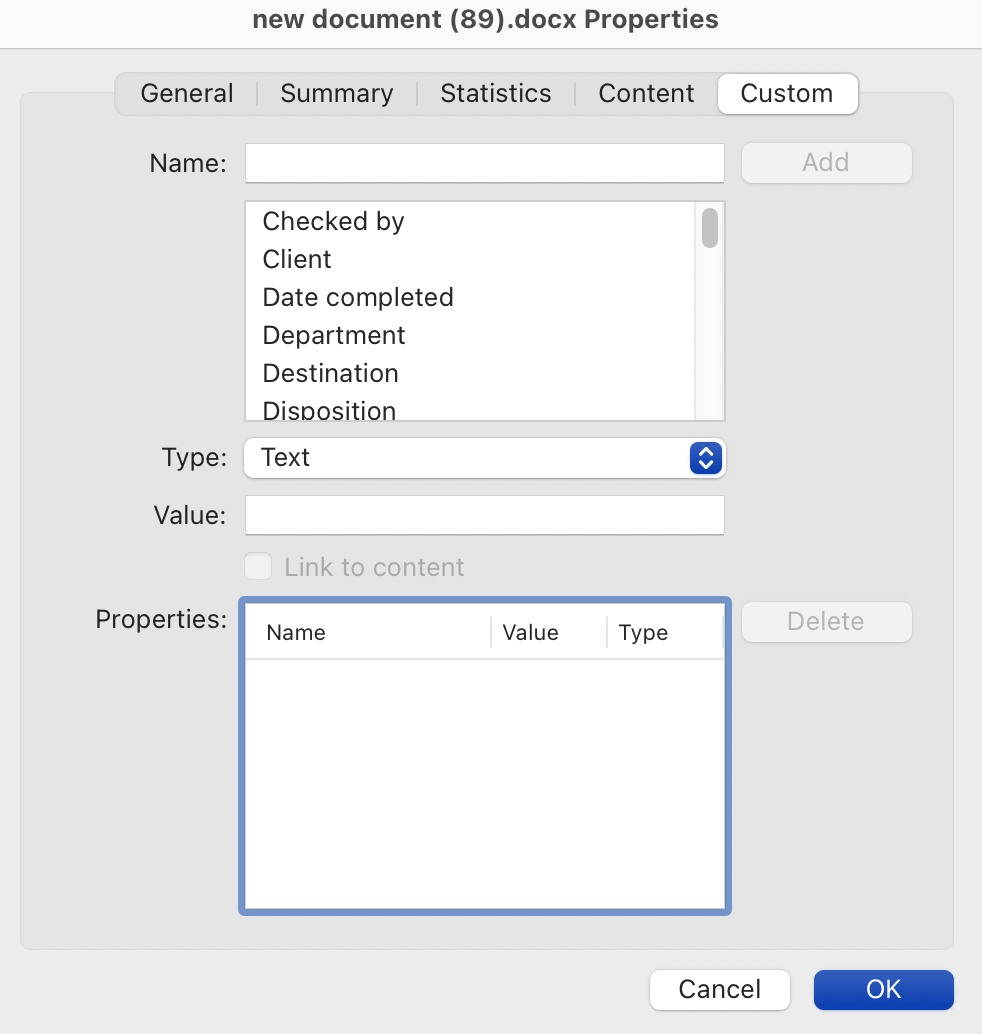Cancel the Properties dialog
This screenshot has height=1034, width=982.
click(x=719, y=989)
